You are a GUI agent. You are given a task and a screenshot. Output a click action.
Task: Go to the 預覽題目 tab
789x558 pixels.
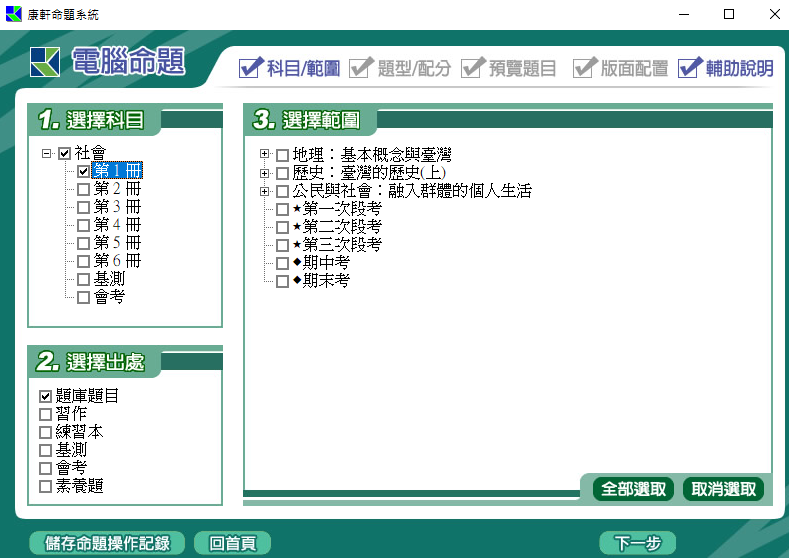pyautogui.click(x=509, y=68)
